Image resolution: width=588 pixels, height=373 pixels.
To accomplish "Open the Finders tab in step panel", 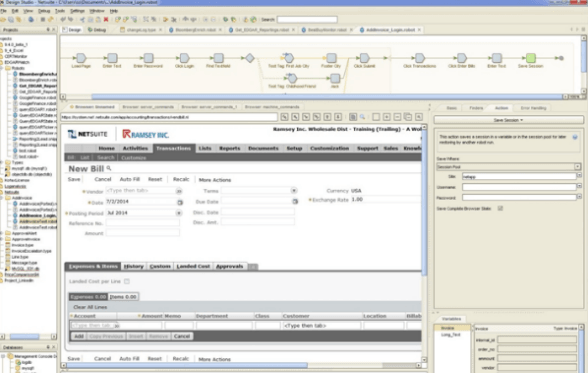I will 476,108.
